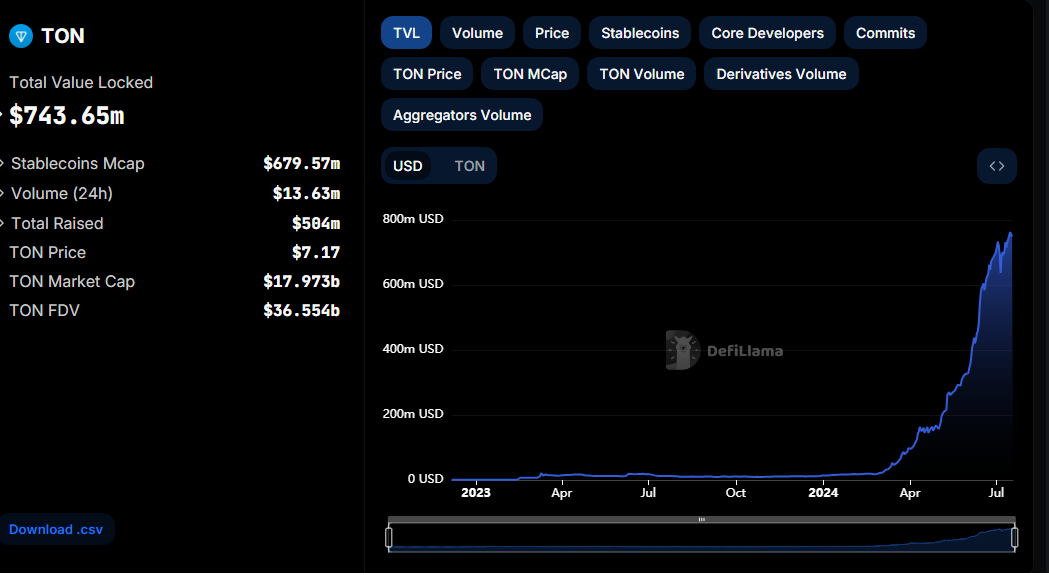1049x575 pixels.
Task: Expand the Stablecoins Mcap row
Action: [3, 163]
